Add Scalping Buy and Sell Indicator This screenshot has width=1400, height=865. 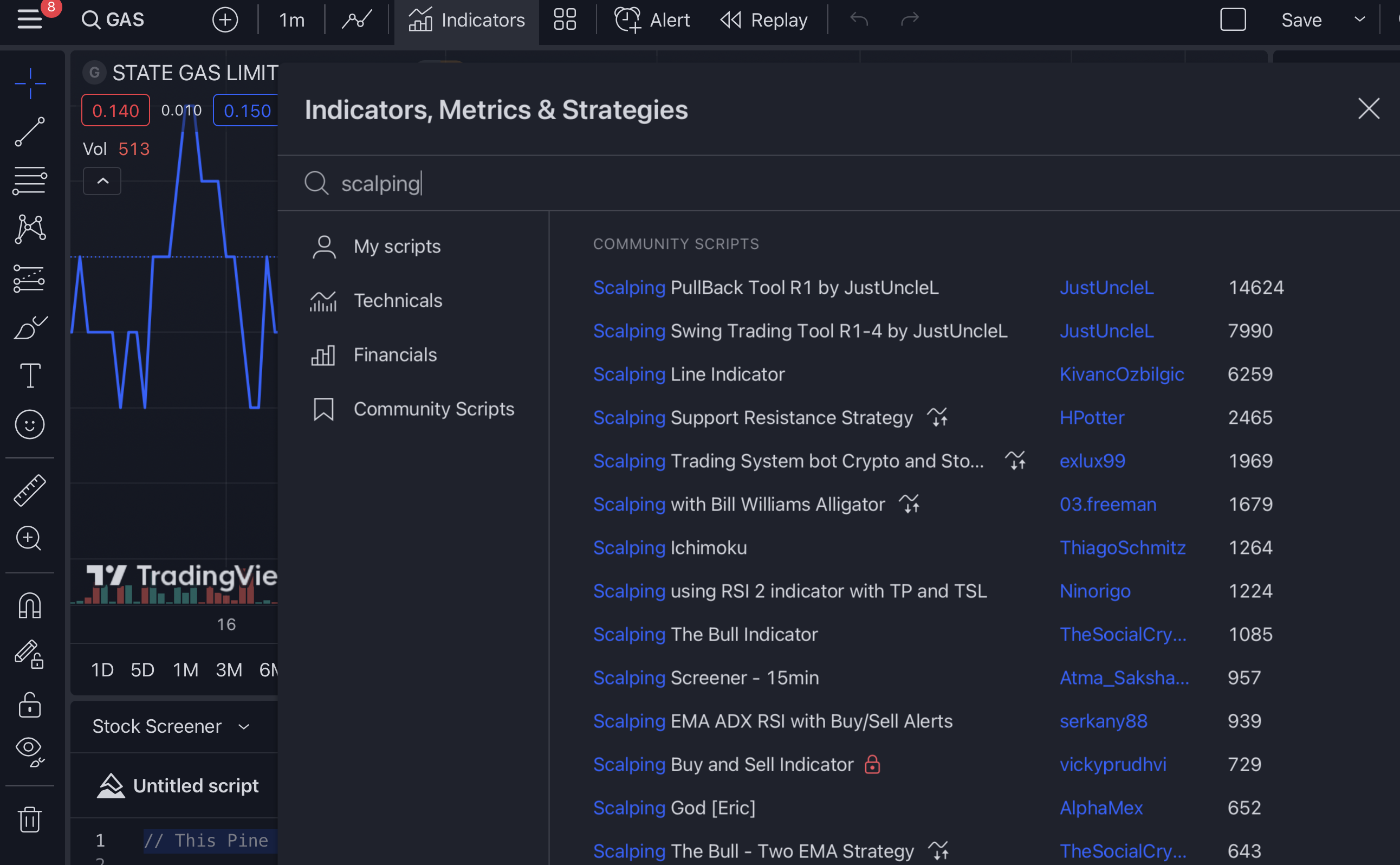[x=723, y=764]
